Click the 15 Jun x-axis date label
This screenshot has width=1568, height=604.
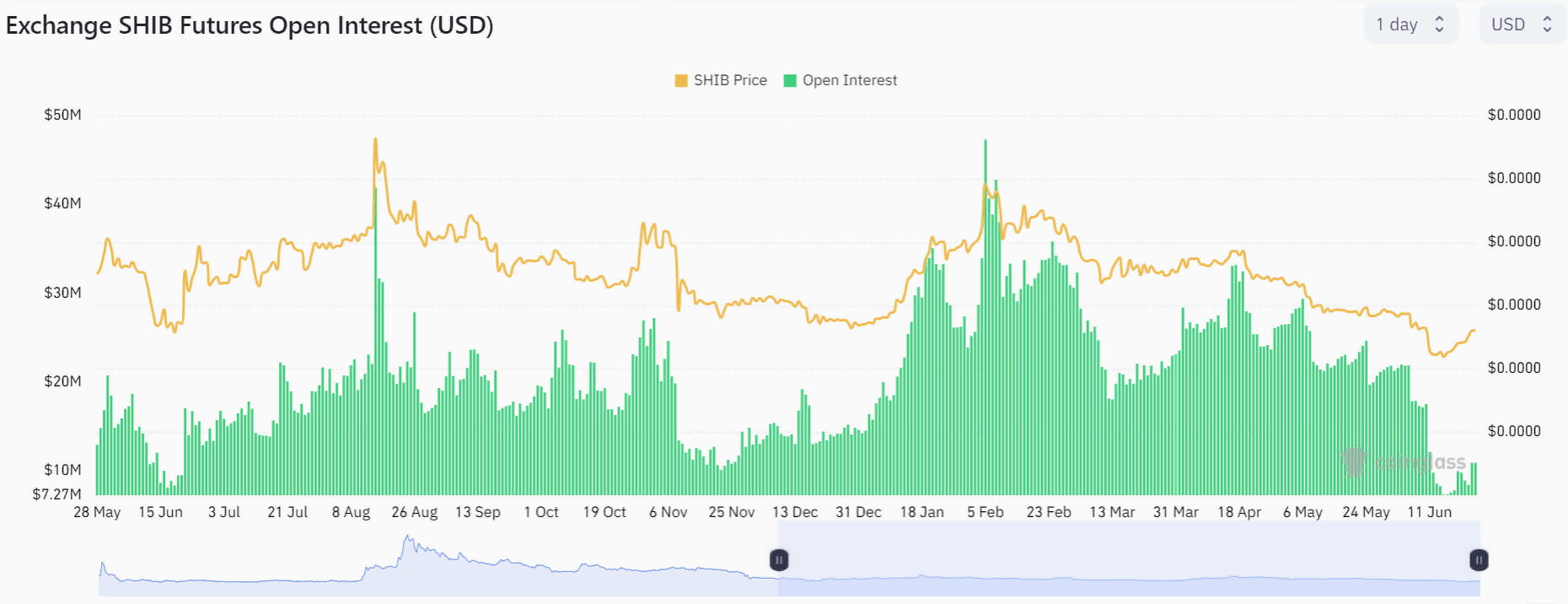pos(160,512)
